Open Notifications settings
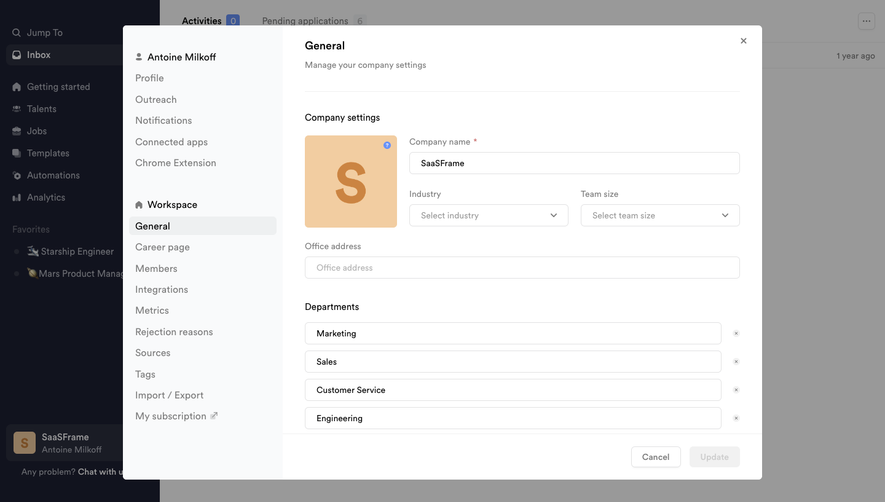Viewport: 885px width, 502px height. [164, 120]
